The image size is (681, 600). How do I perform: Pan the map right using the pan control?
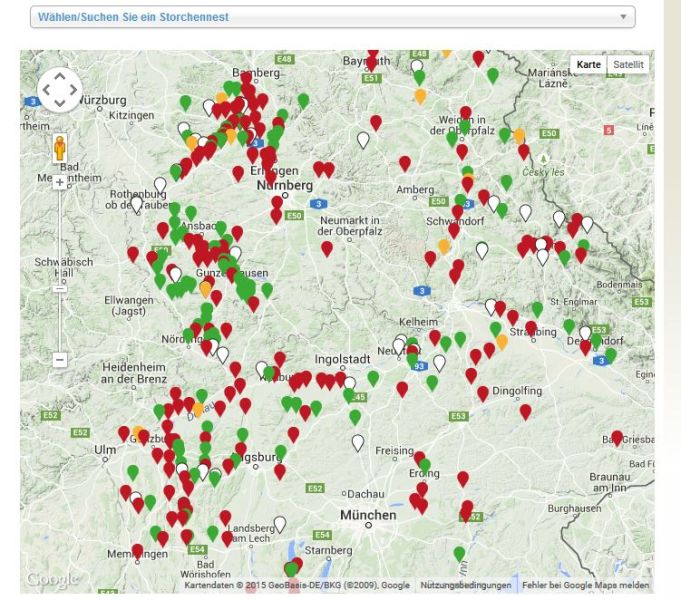73,90
